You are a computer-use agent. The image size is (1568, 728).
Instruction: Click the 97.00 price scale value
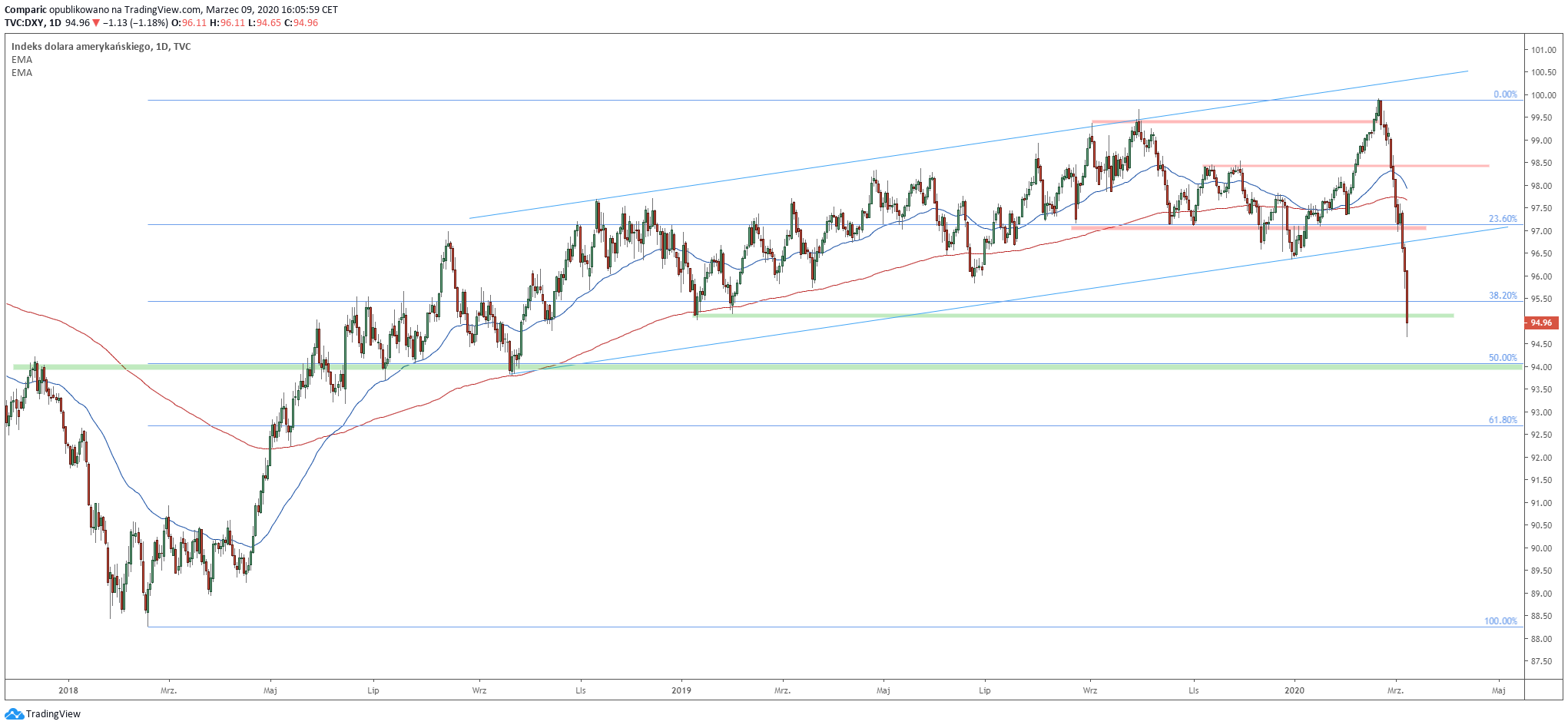pos(1543,231)
